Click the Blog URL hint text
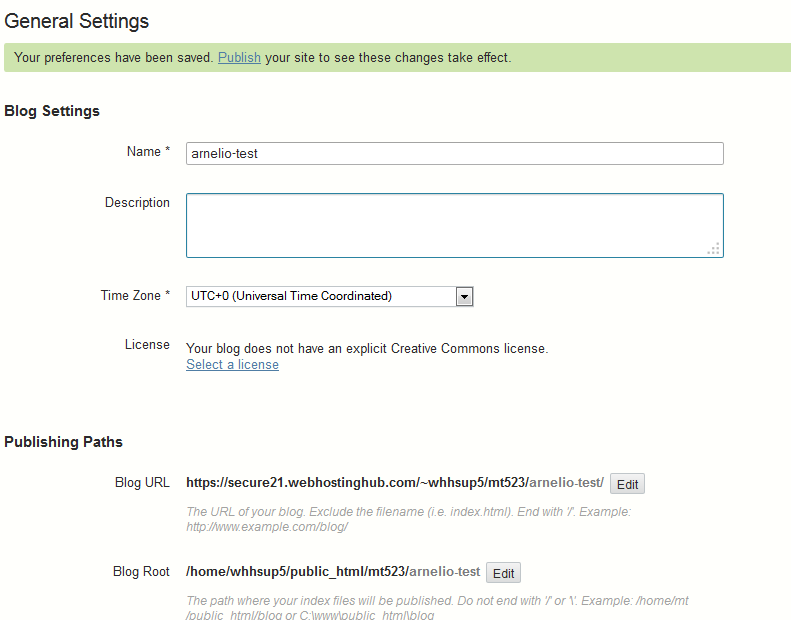Screen dimensions: 791x620 coord(408,518)
